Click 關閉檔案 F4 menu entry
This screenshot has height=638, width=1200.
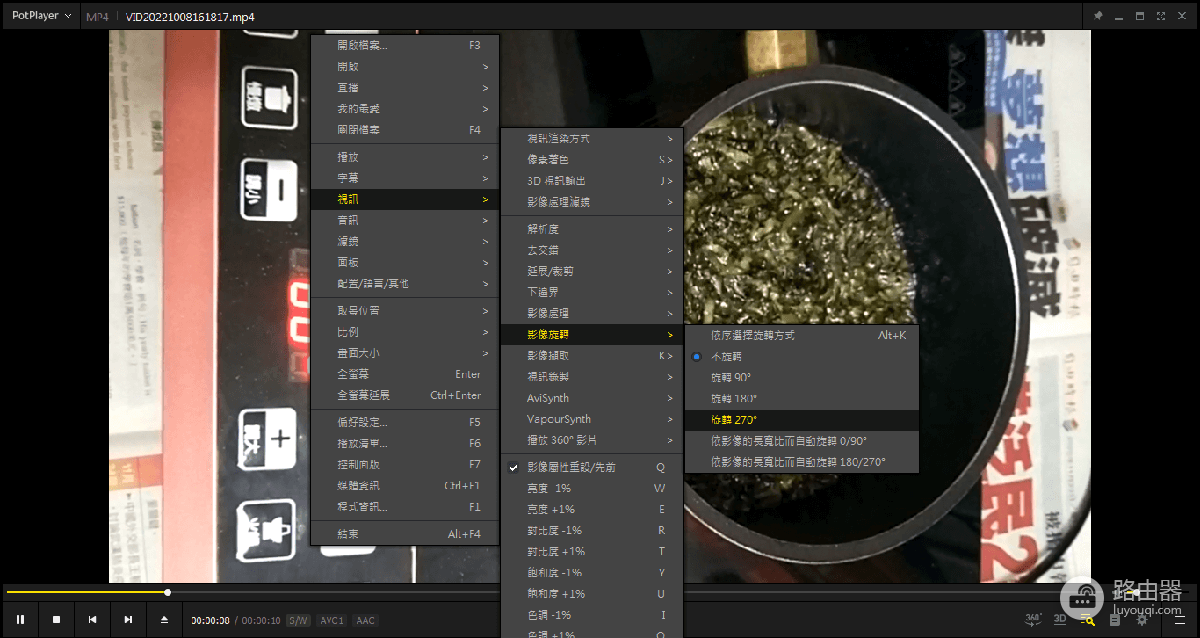[405, 130]
